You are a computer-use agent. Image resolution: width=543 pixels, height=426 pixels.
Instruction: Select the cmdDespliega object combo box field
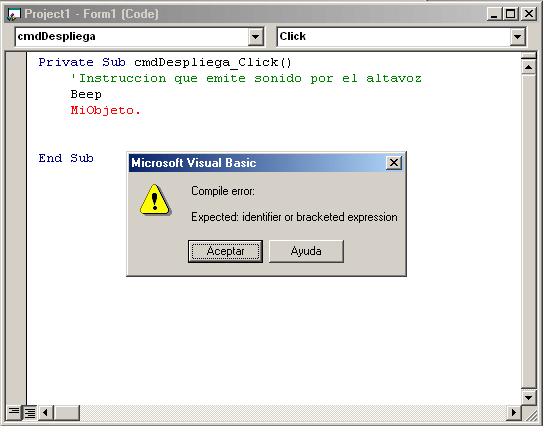139,36
